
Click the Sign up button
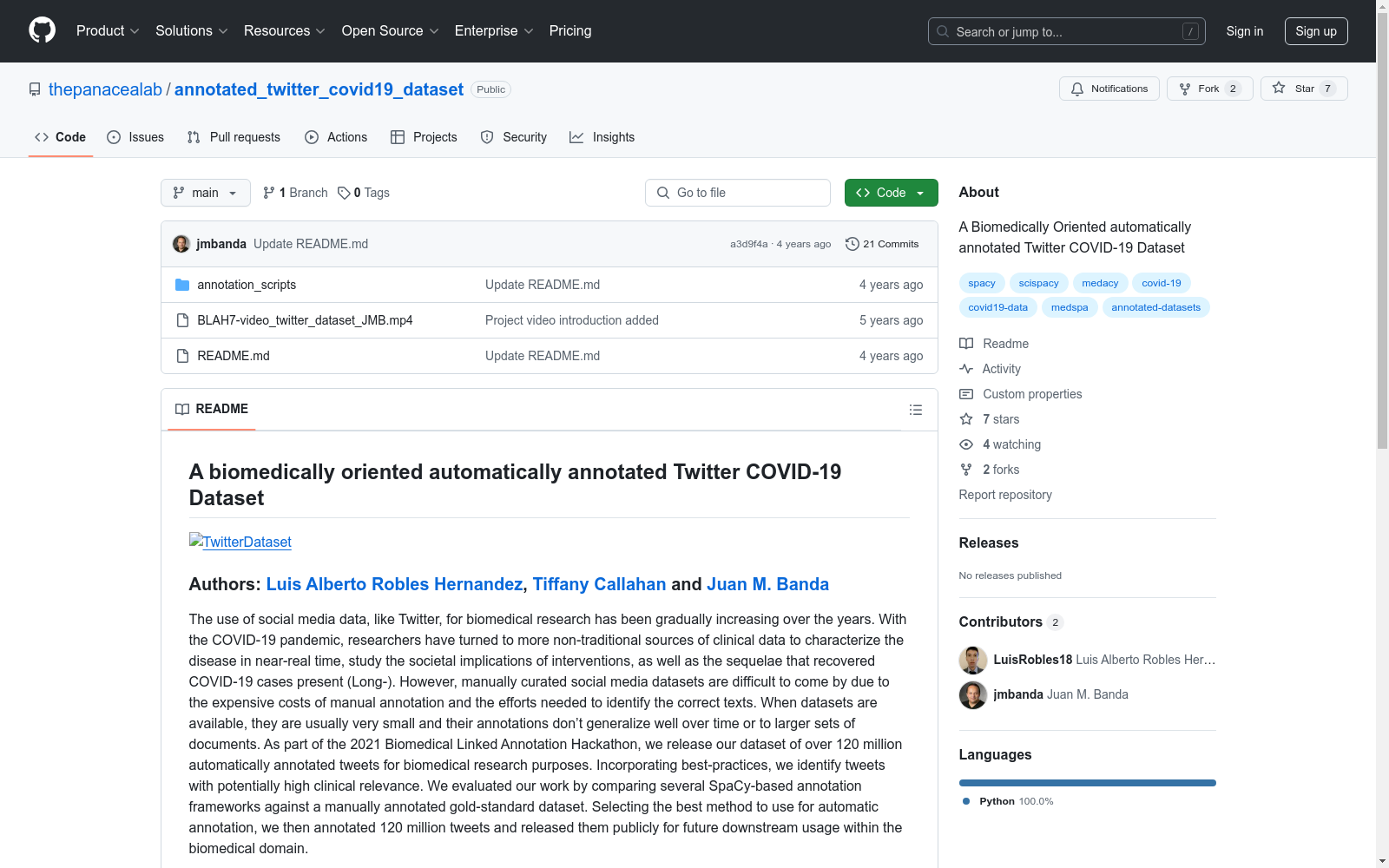pos(1316,31)
